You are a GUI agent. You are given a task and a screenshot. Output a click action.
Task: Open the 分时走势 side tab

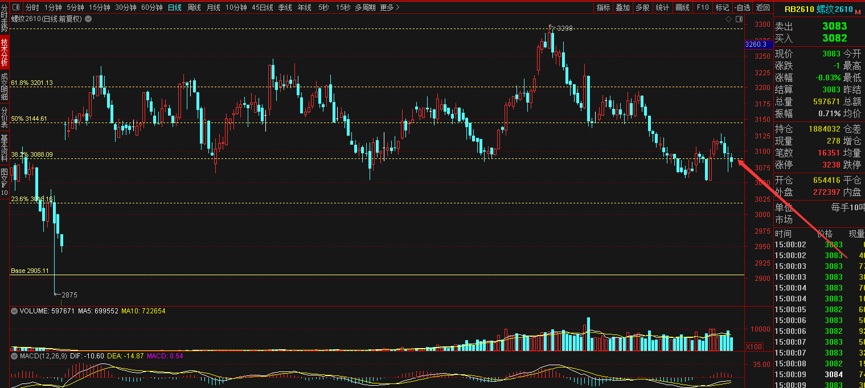point(4,17)
